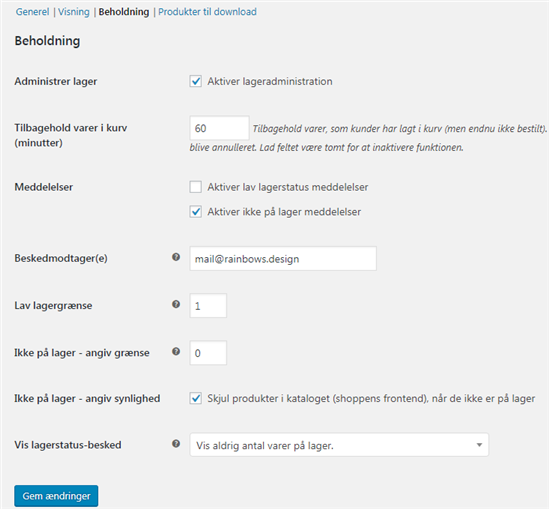Open the Generel settings tab
This screenshot has width=549, height=509.
33,12
